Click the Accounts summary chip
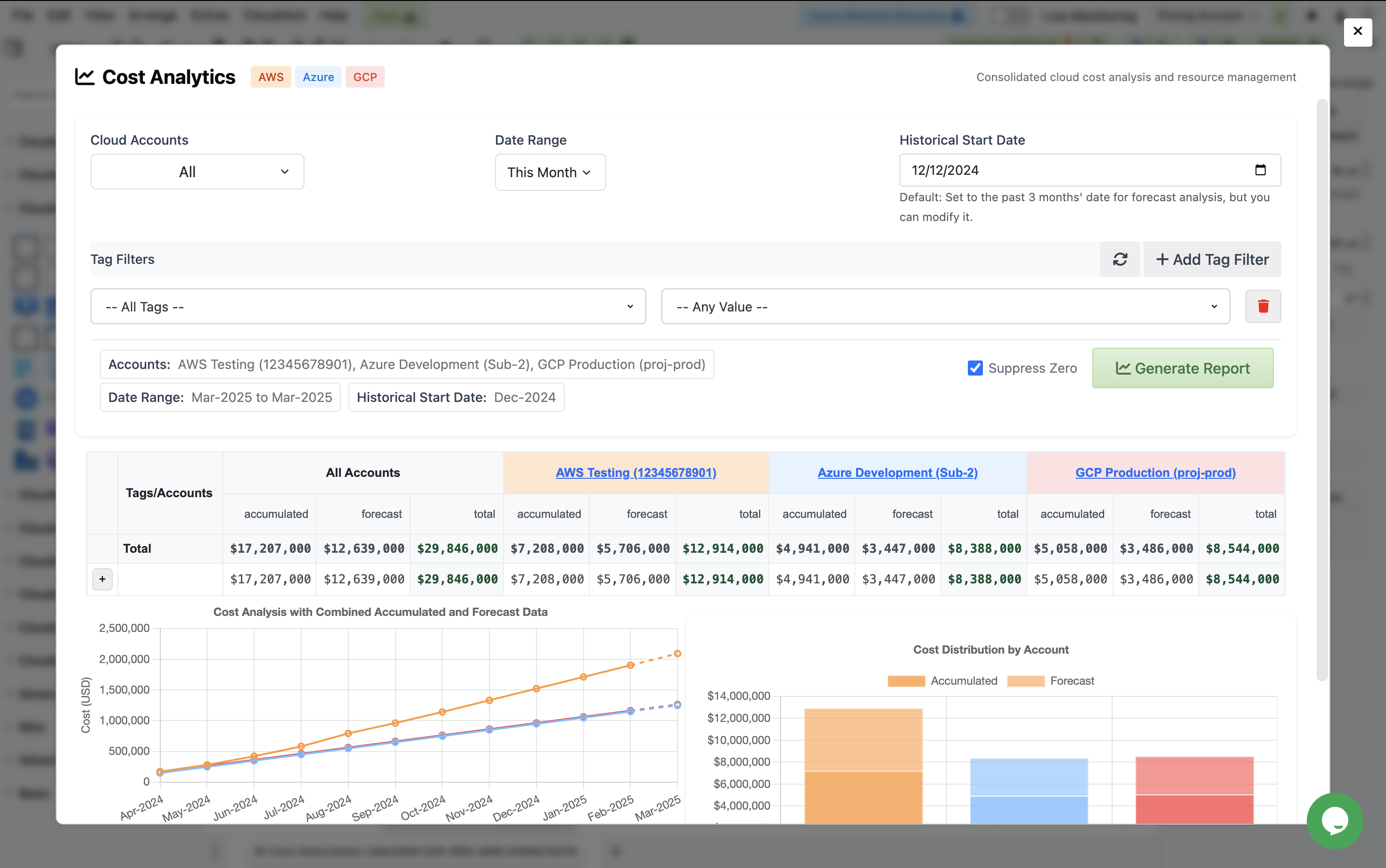This screenshot has width=1386, height=868. tap(407, 365)
